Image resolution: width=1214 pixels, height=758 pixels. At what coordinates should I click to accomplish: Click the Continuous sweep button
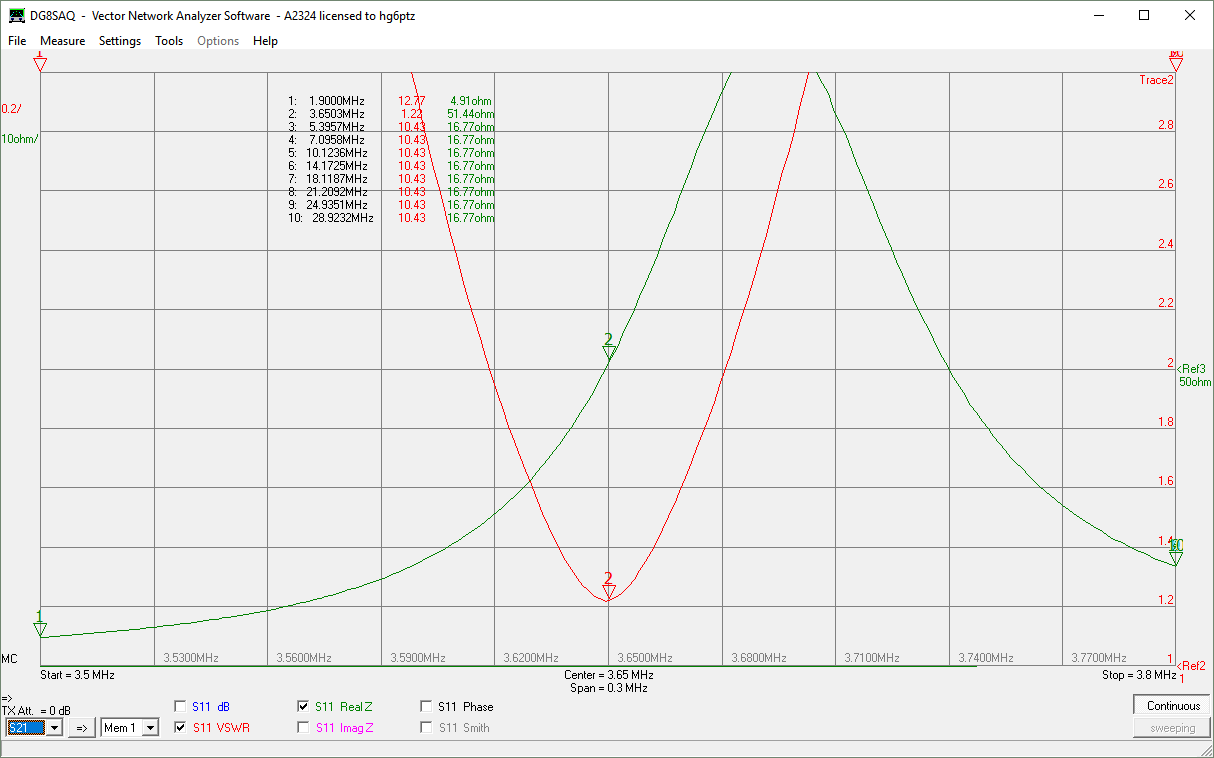pos(1173,706)
